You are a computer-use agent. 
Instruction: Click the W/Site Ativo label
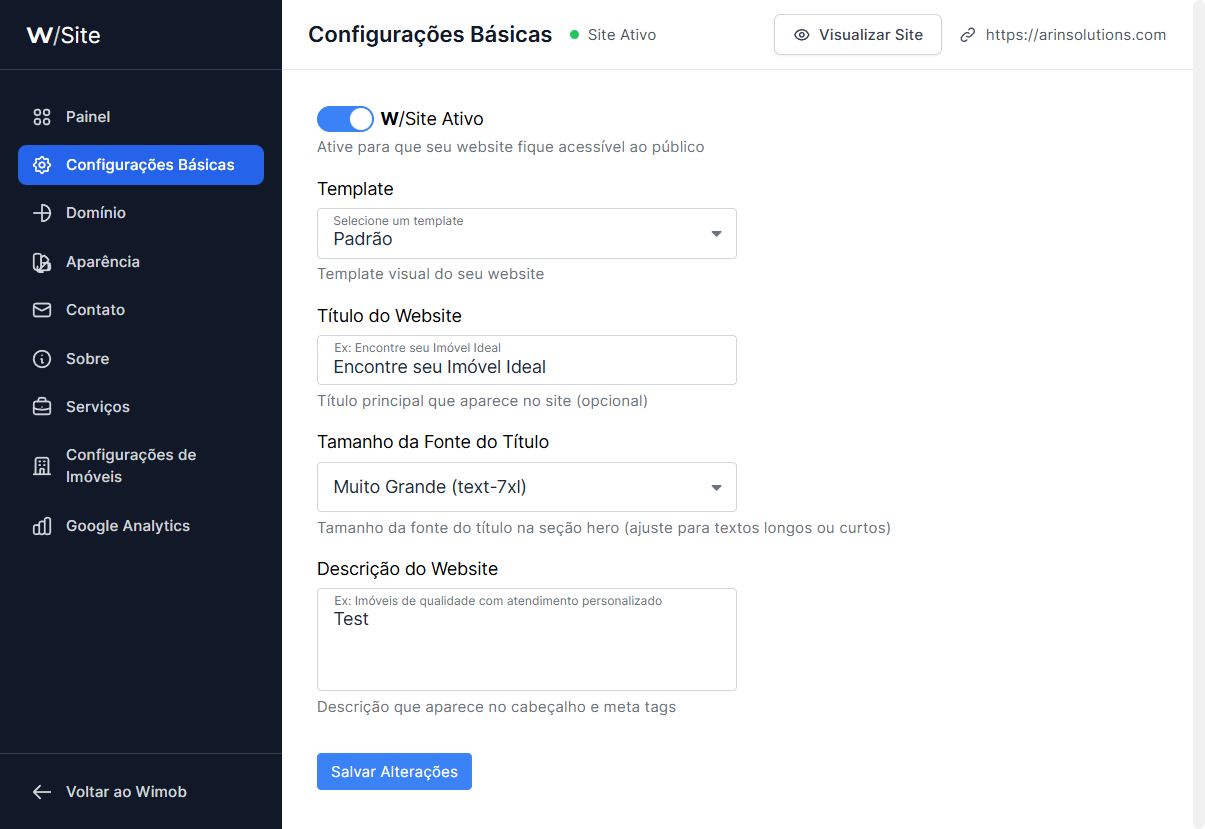432,119
